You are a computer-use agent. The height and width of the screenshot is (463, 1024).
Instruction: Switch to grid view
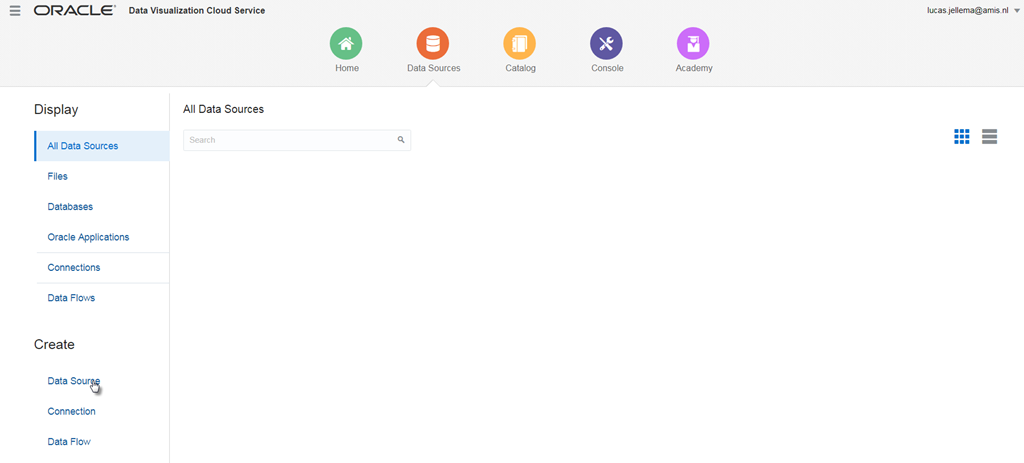click(962, 136)
